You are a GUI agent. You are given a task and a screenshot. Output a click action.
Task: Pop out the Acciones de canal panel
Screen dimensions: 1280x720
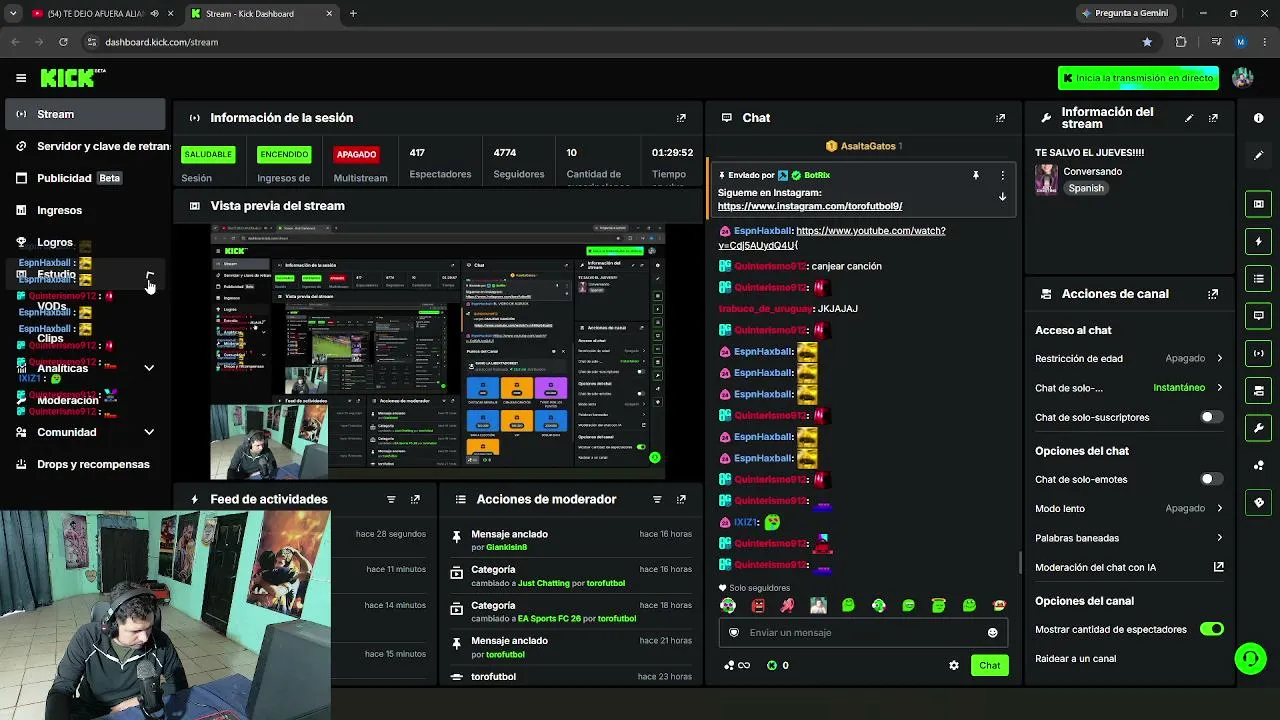click(x=1213, y=294)
